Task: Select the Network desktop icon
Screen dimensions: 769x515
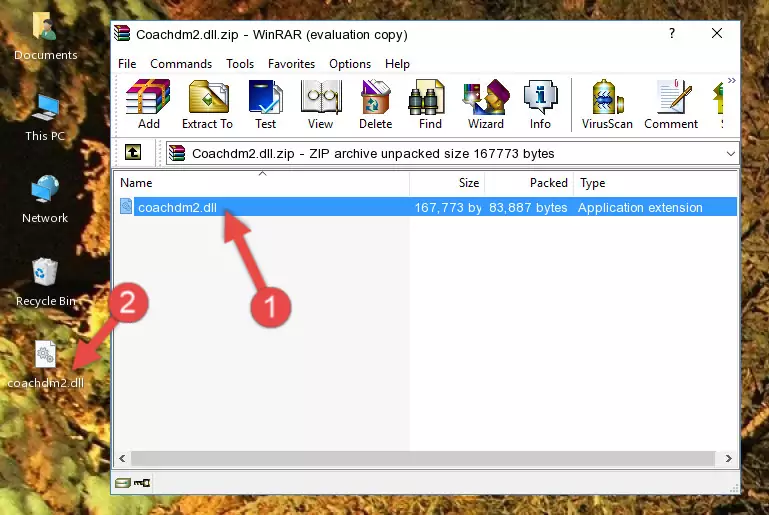Action: pyautogui.click(x=45, y=199)
